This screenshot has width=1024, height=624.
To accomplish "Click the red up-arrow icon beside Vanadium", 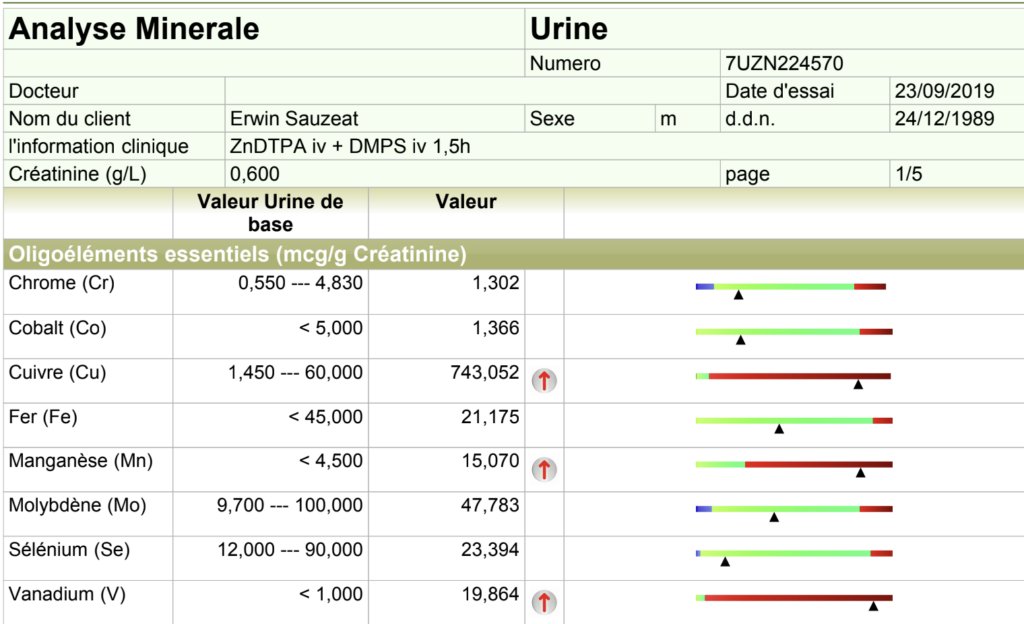I will coord(544,602).
